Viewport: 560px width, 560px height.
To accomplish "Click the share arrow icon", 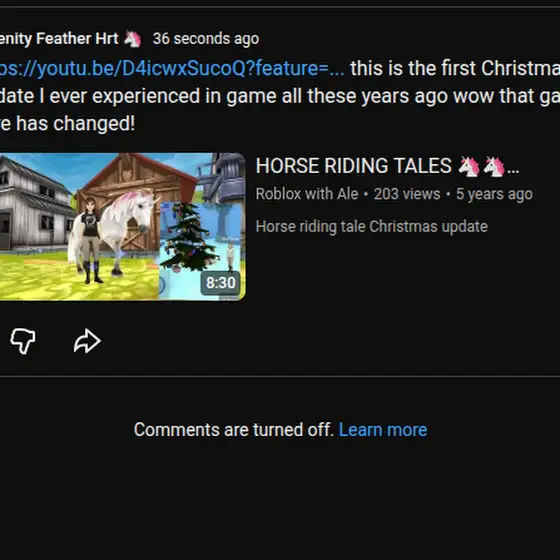I will 87,341.
